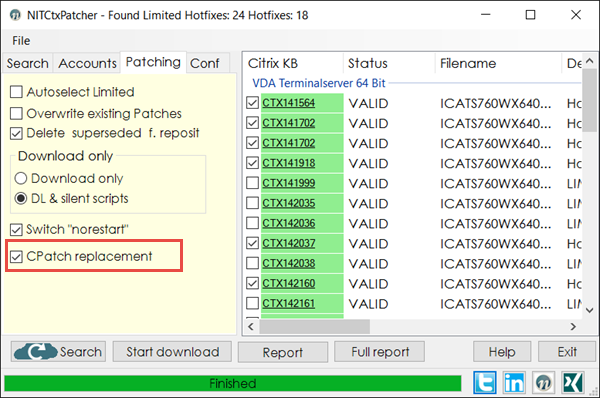Generate the Full report

380,352
